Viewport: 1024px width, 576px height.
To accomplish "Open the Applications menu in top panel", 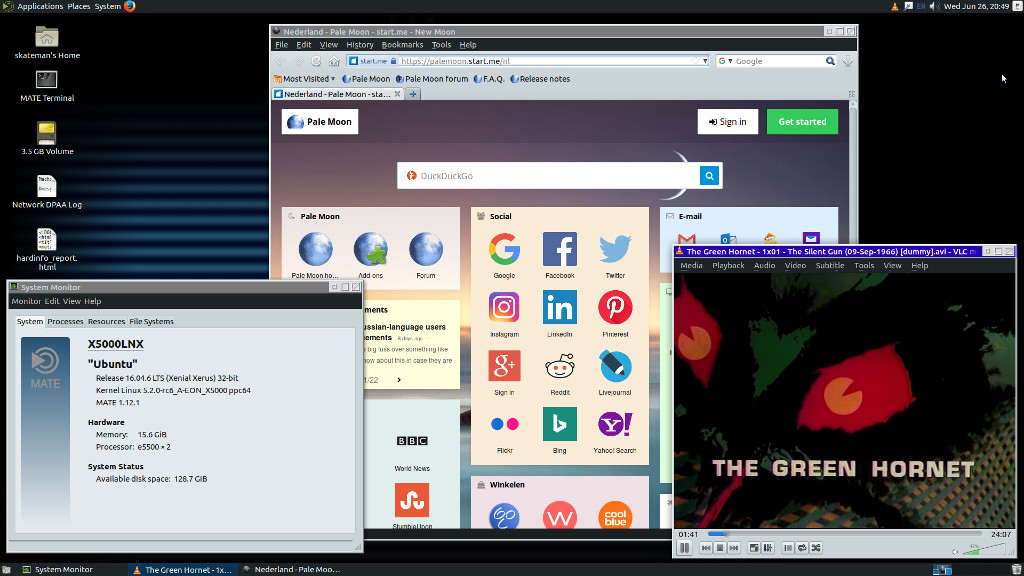I will point(40,6).
